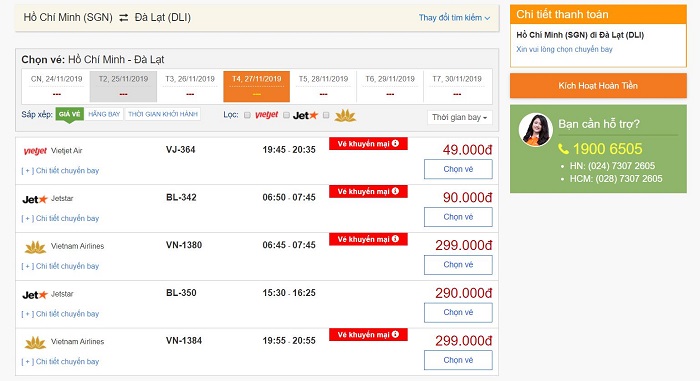
Task: Expand flight details for BL-342
Action: 60,218
